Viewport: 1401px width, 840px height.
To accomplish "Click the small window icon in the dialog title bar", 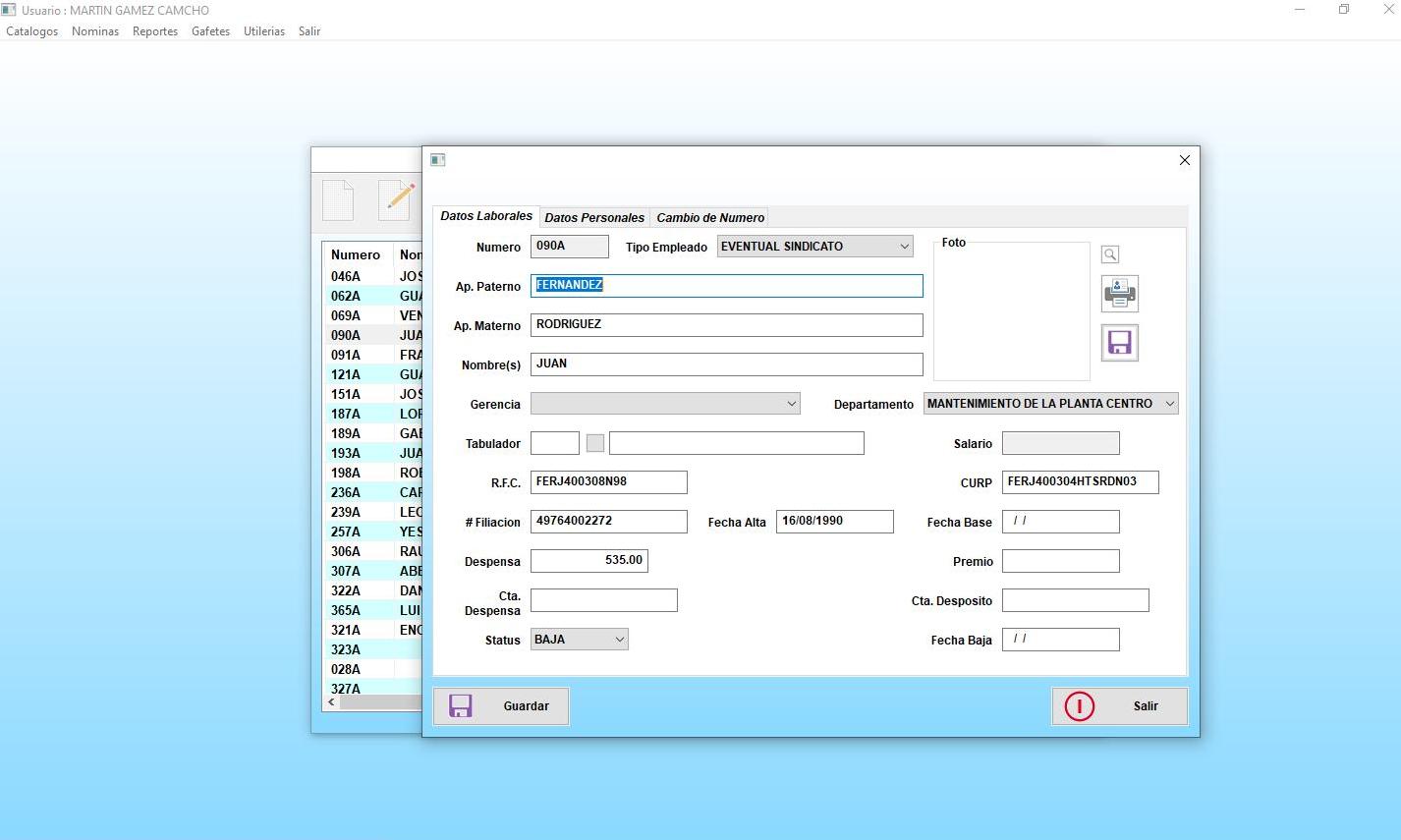I will point(438,160).
